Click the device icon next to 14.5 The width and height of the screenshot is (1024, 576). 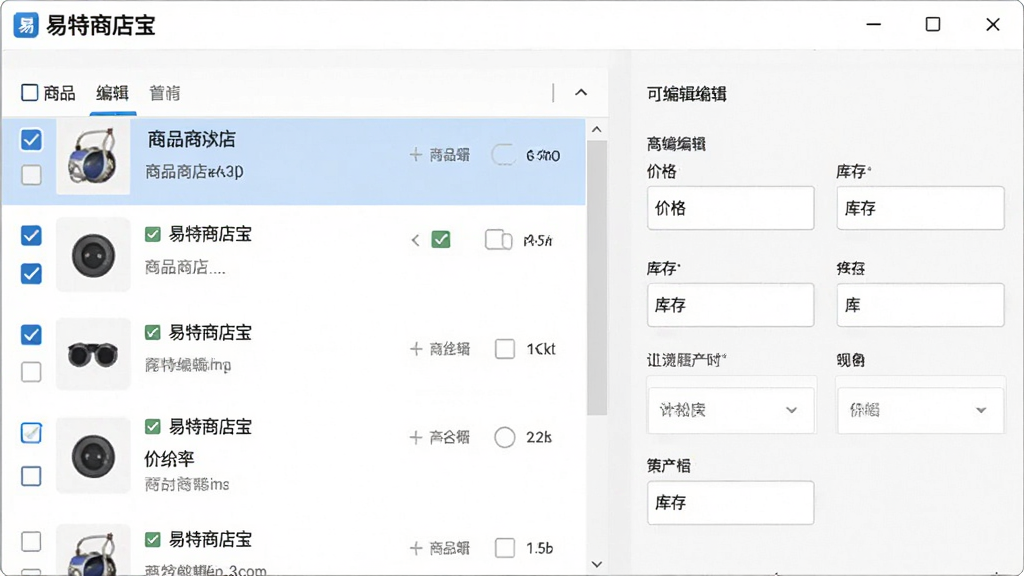click(x=498, y=240)
